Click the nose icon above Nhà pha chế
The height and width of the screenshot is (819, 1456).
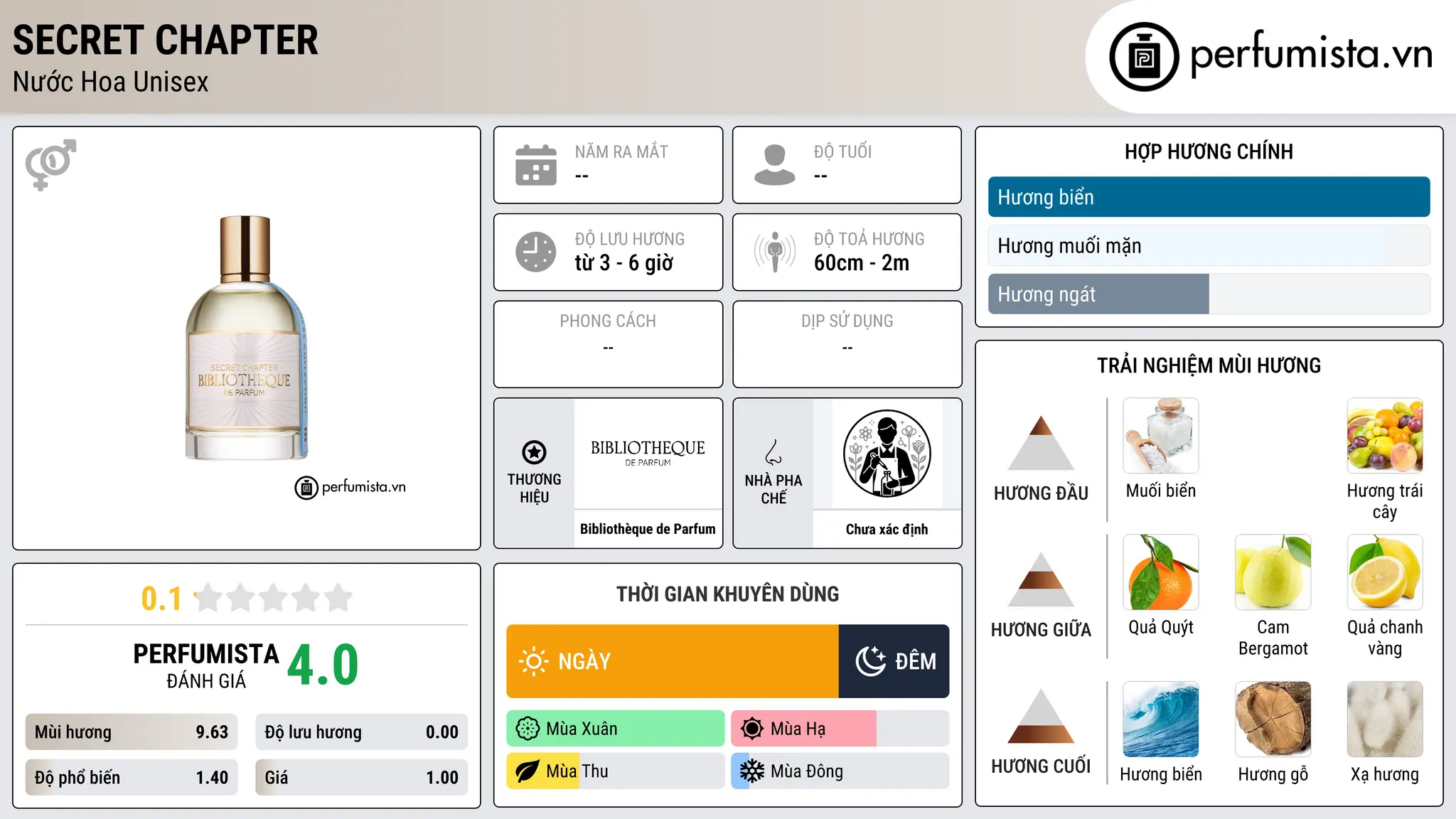click(773, 452)
